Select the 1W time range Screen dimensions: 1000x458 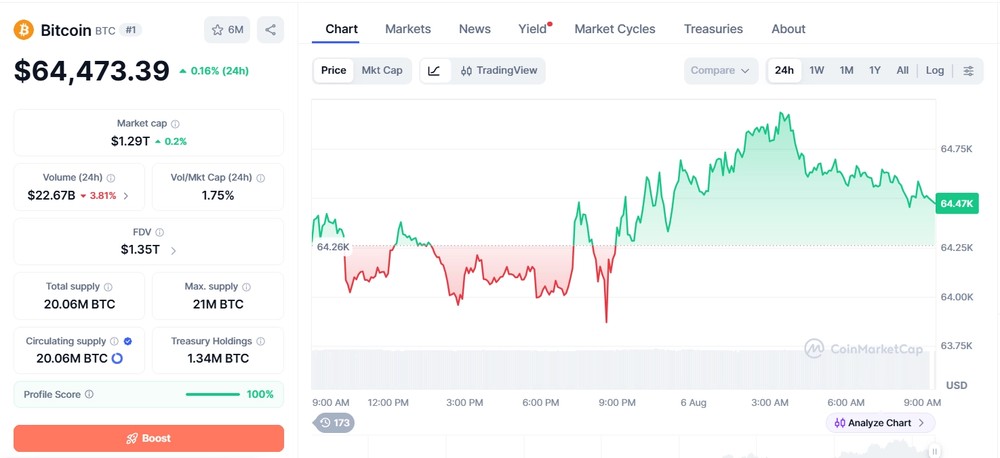tap(816, 71)
